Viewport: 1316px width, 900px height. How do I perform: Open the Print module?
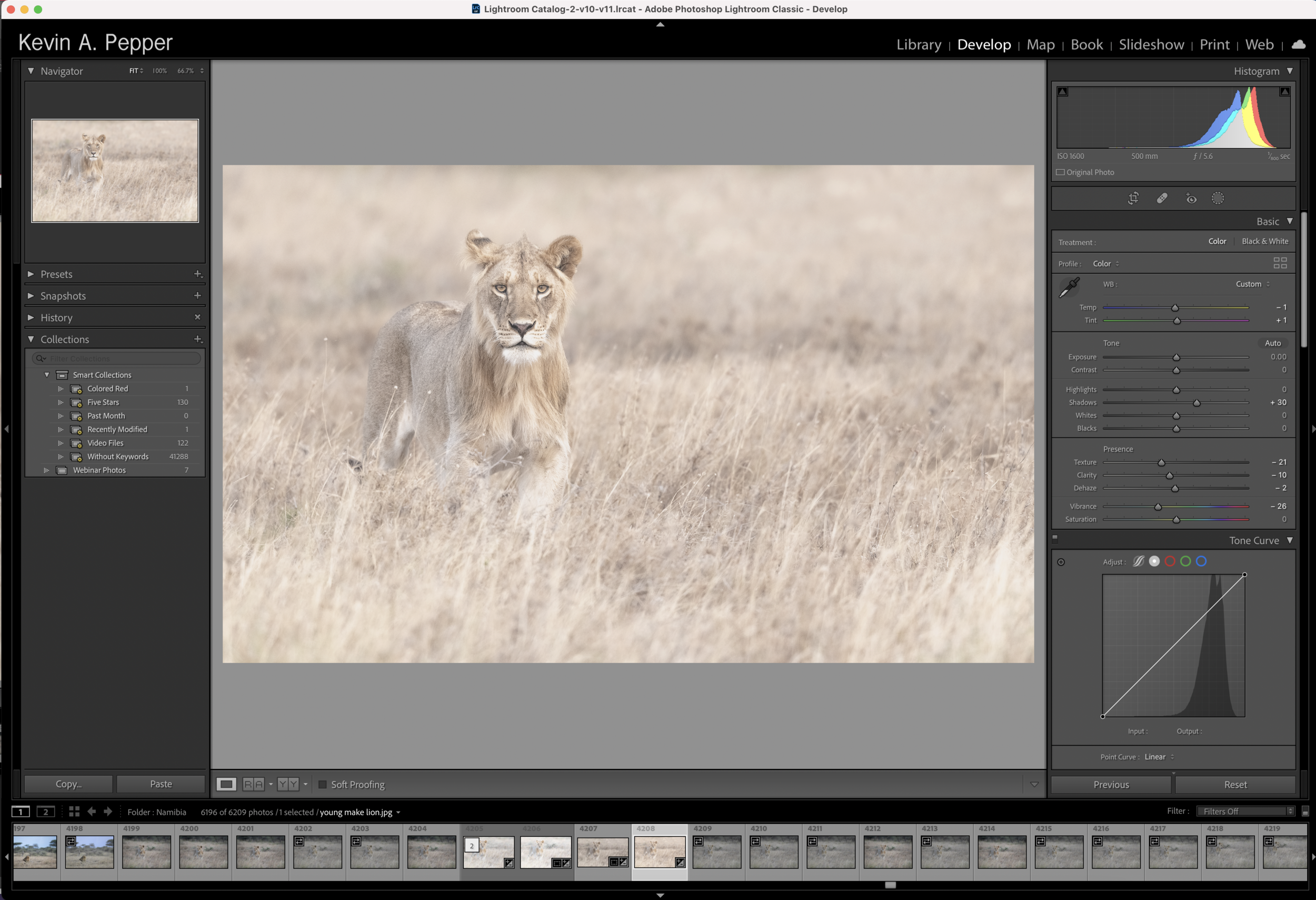coord(1214,45)
